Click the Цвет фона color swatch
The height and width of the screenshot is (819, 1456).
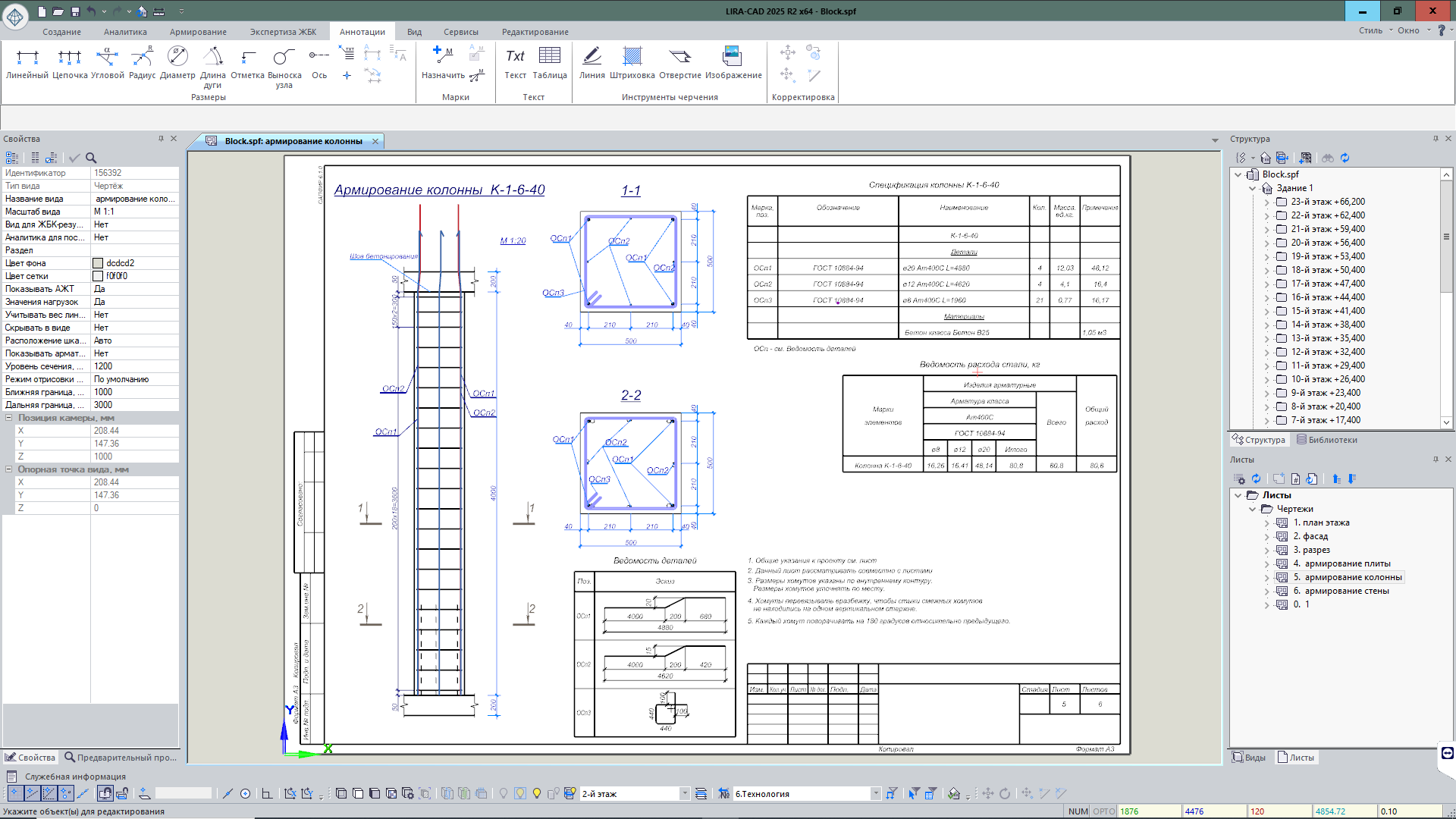click(x=98, y=263)
